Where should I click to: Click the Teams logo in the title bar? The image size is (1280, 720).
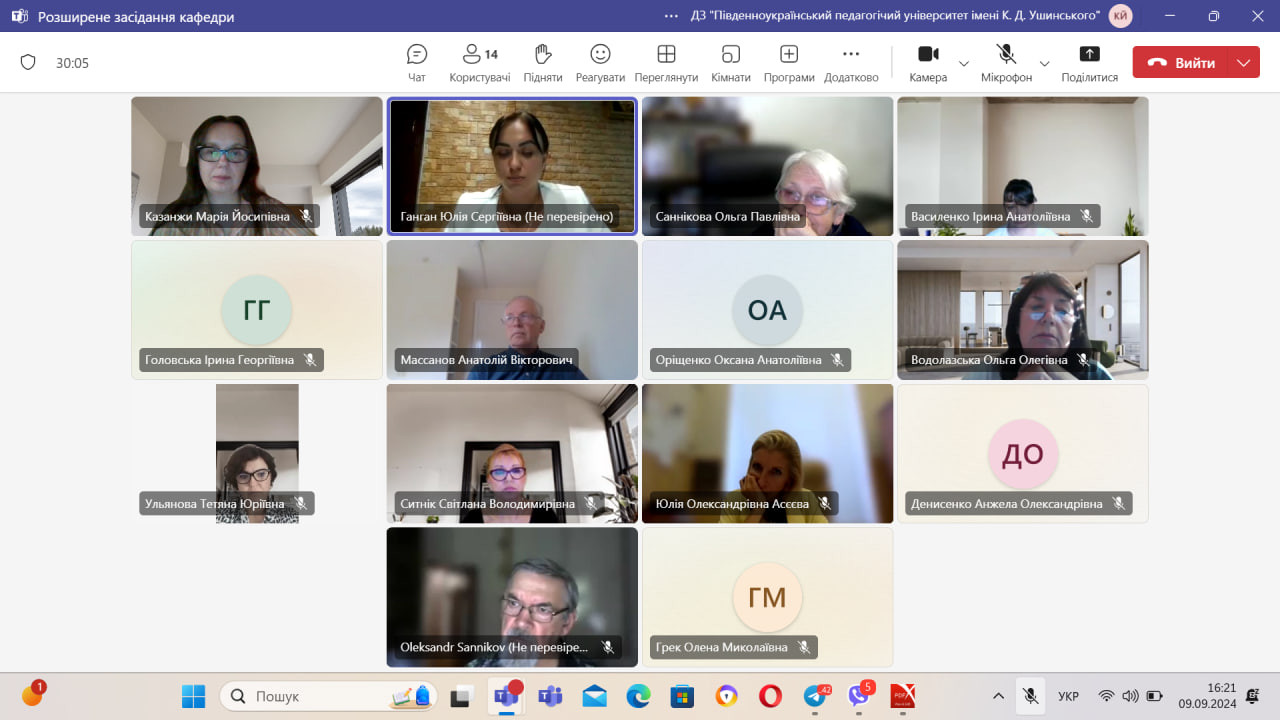pos(20,16)
